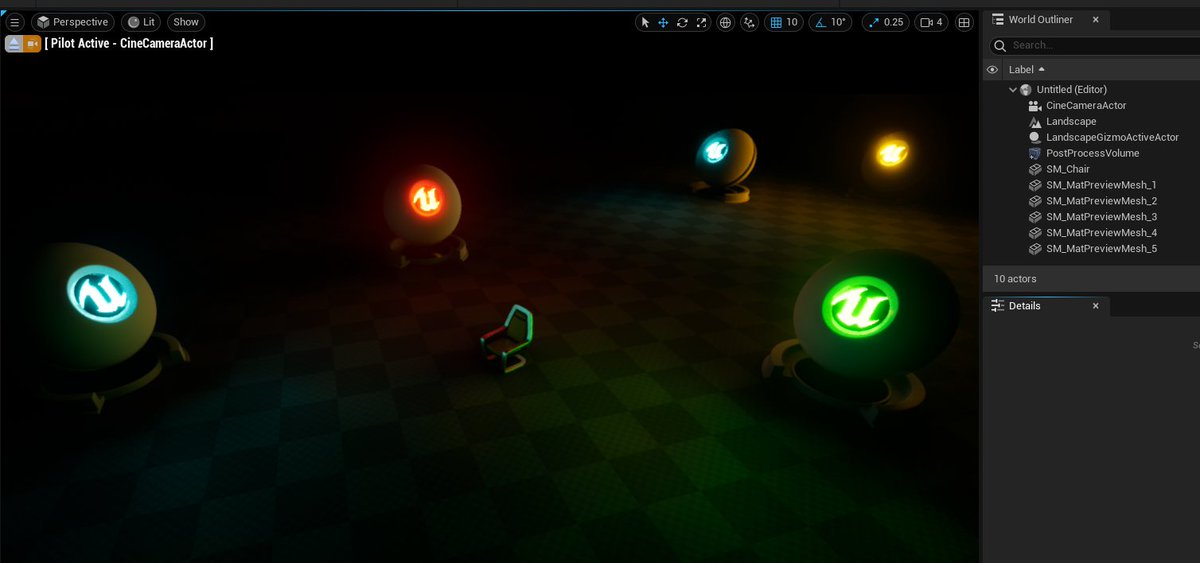Viewport: 1200px width, 563px height.
Task: Click the viewport layout maximize icon
Action: 964,22
